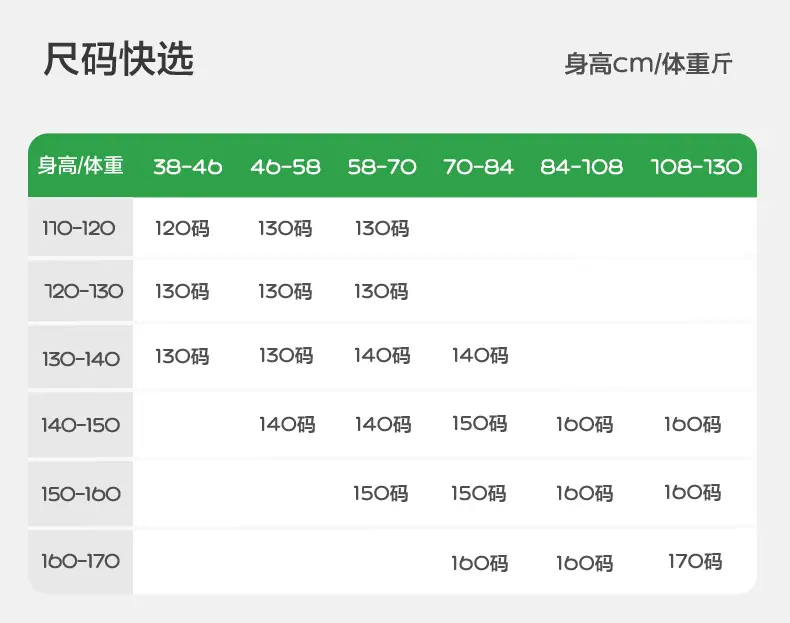Viewport: 790px width, 623px height.
Task: Choose the 108-130 weight column header
Action: (x=696, y=167)
